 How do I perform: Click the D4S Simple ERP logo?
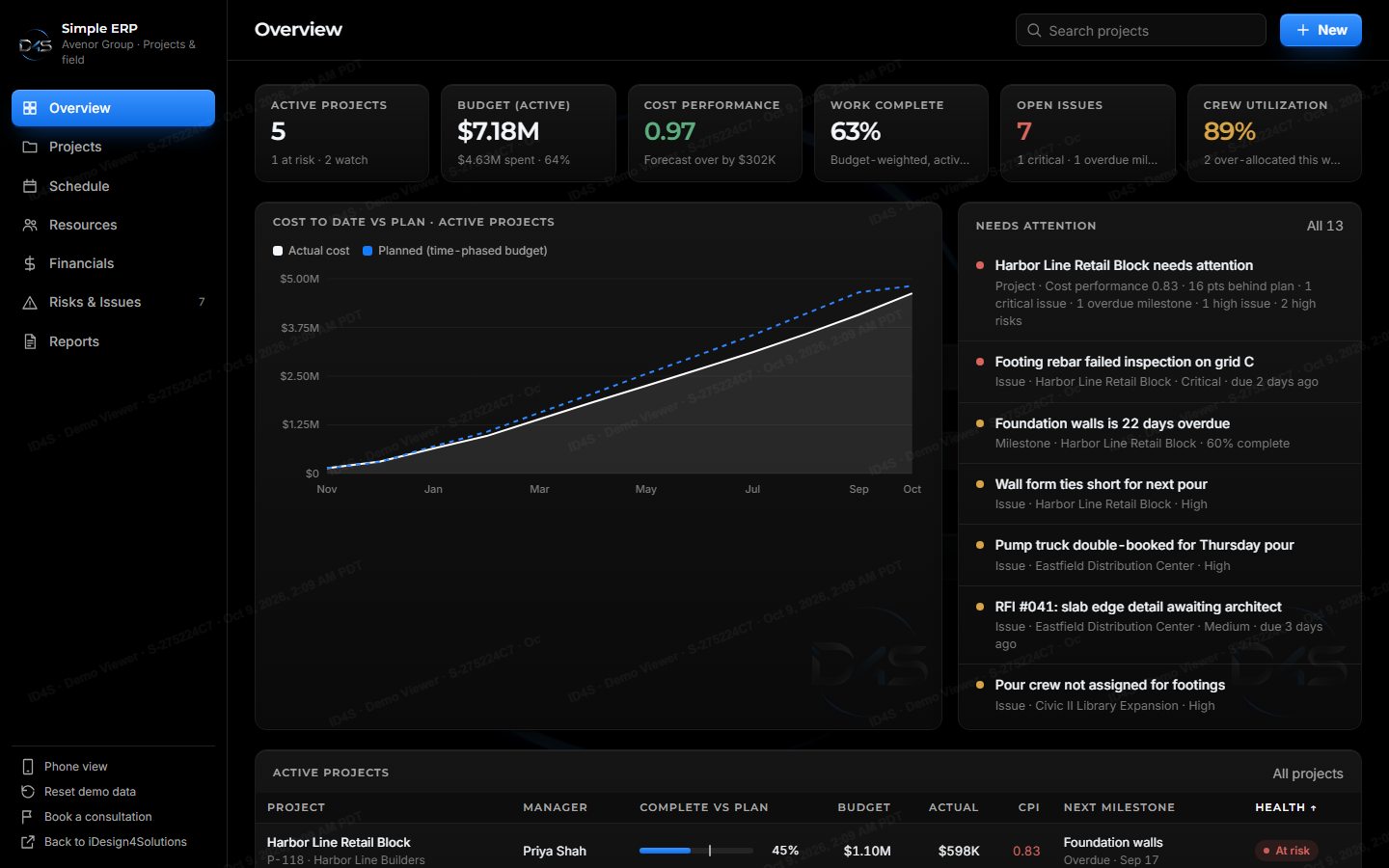(36, 44)
